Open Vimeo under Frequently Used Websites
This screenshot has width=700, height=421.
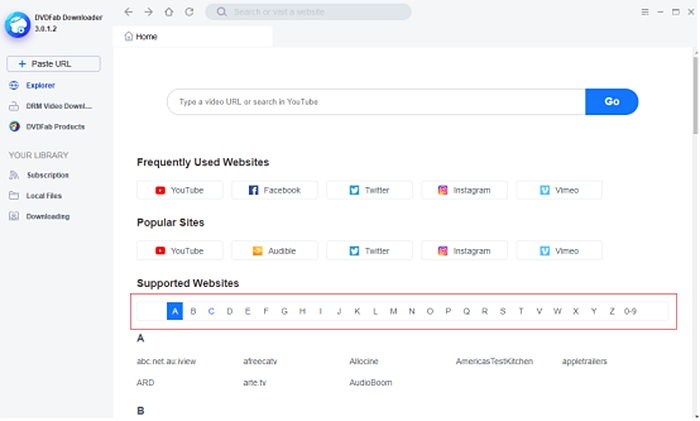(559, 190)
